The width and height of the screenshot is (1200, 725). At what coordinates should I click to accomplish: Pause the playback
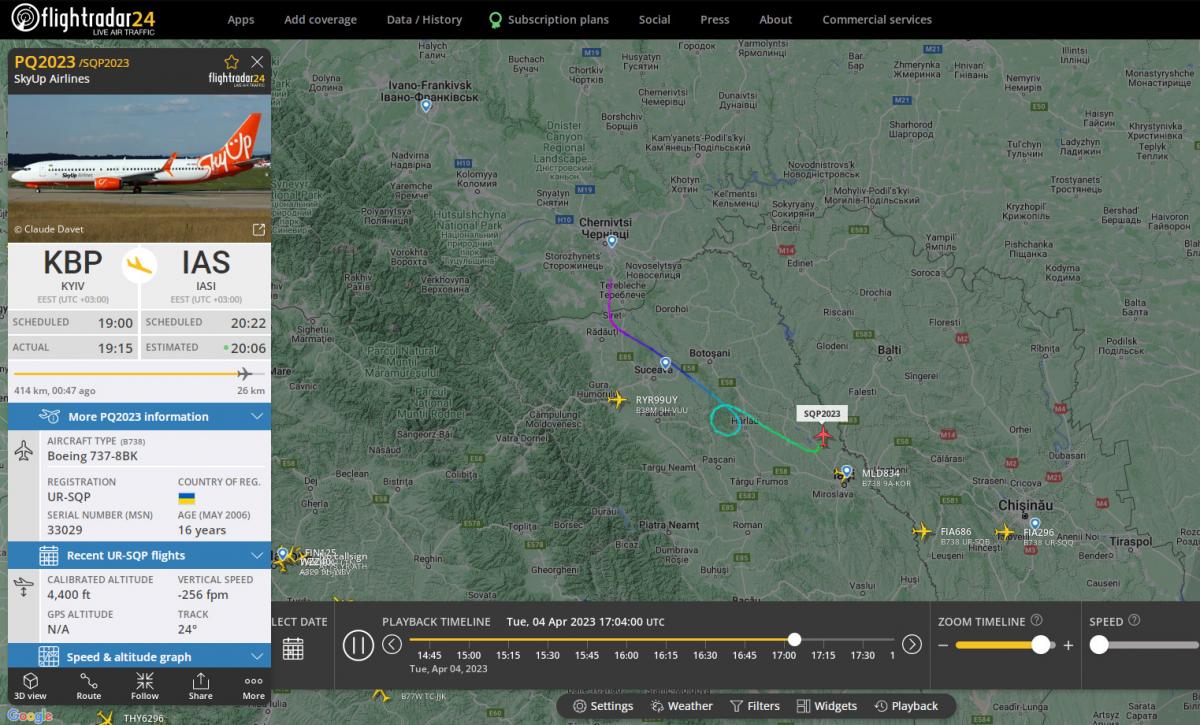(358, 645)
